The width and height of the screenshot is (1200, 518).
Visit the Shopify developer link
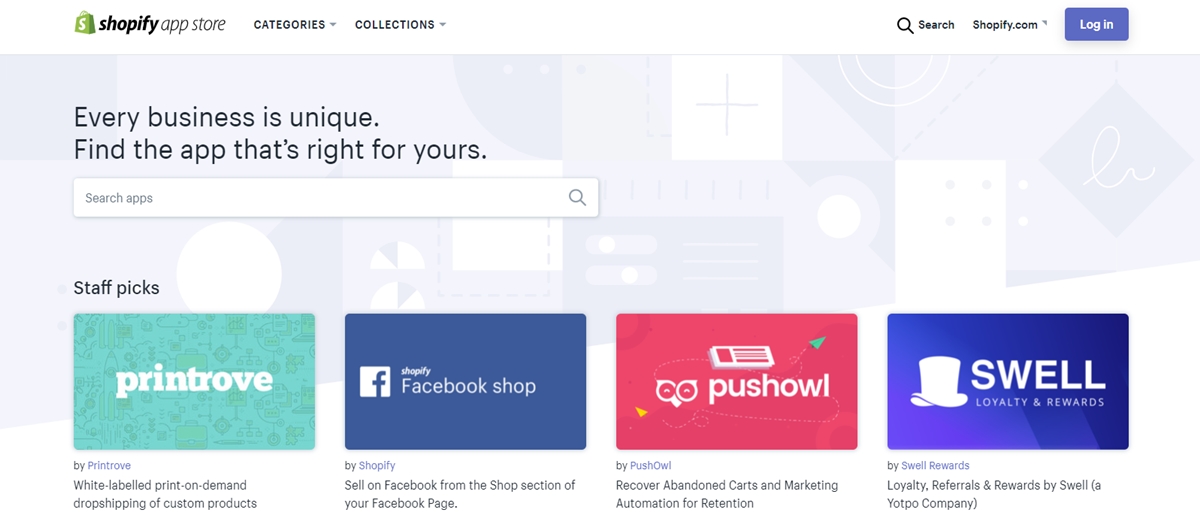click(x=377, y=466)
